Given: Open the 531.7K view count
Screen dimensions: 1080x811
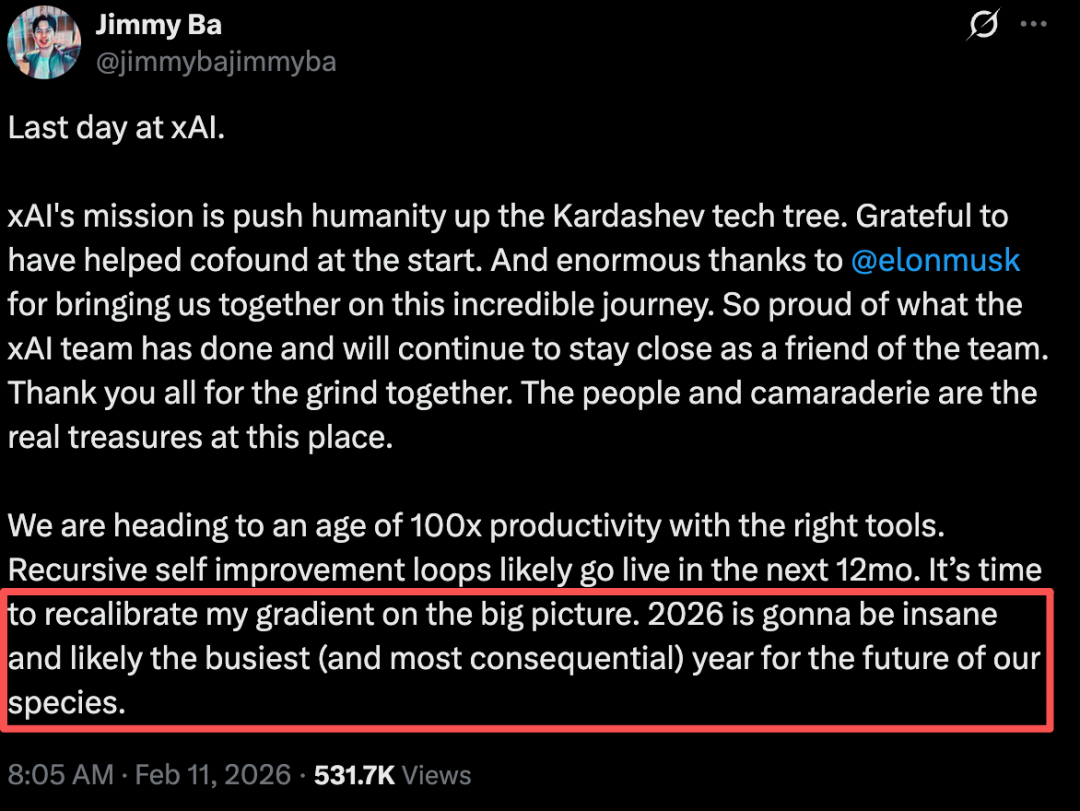Looking at the screenshot, I should pos(356,774).
